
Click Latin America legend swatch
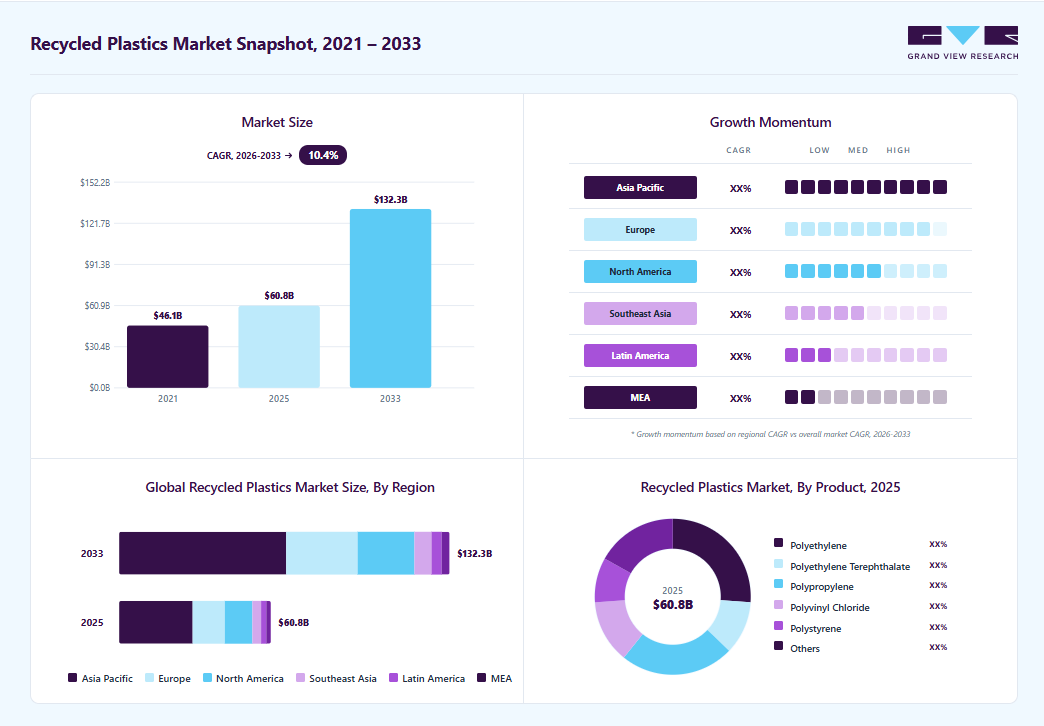click(393, 677)
